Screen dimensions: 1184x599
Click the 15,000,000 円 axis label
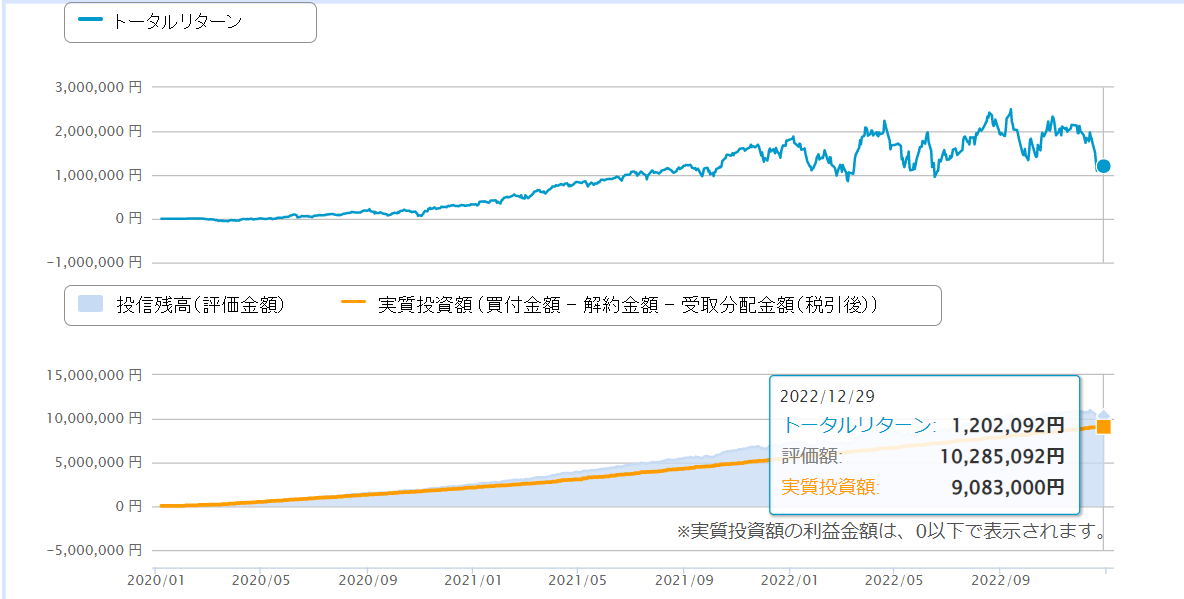[x=94, y=375]
